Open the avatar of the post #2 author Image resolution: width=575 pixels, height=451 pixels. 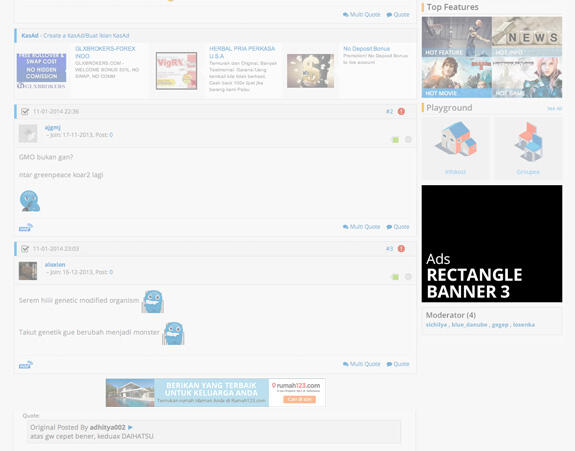(28, 133)
